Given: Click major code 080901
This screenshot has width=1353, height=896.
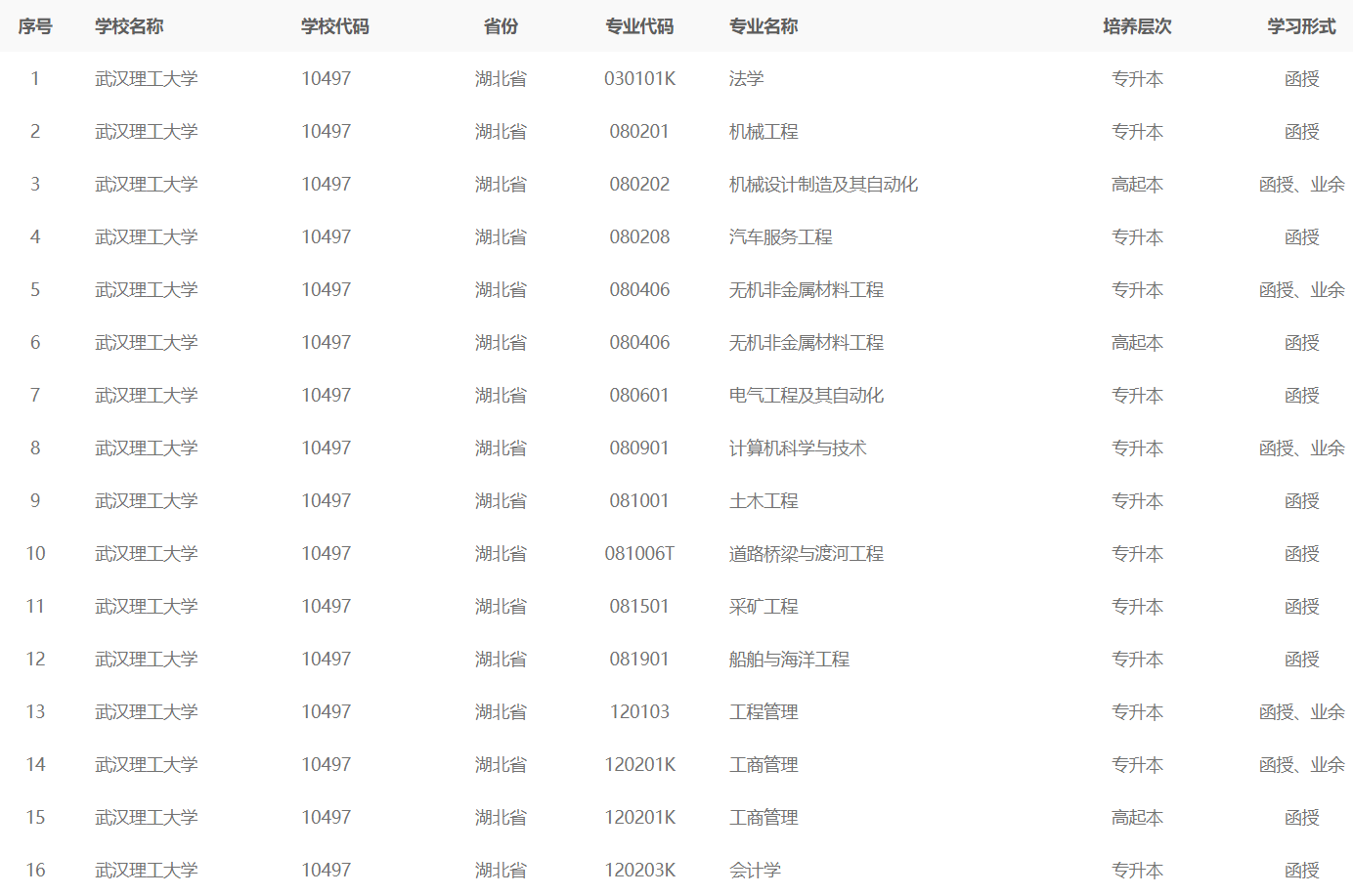Looking at the screenshot, I should pos(639,448).
